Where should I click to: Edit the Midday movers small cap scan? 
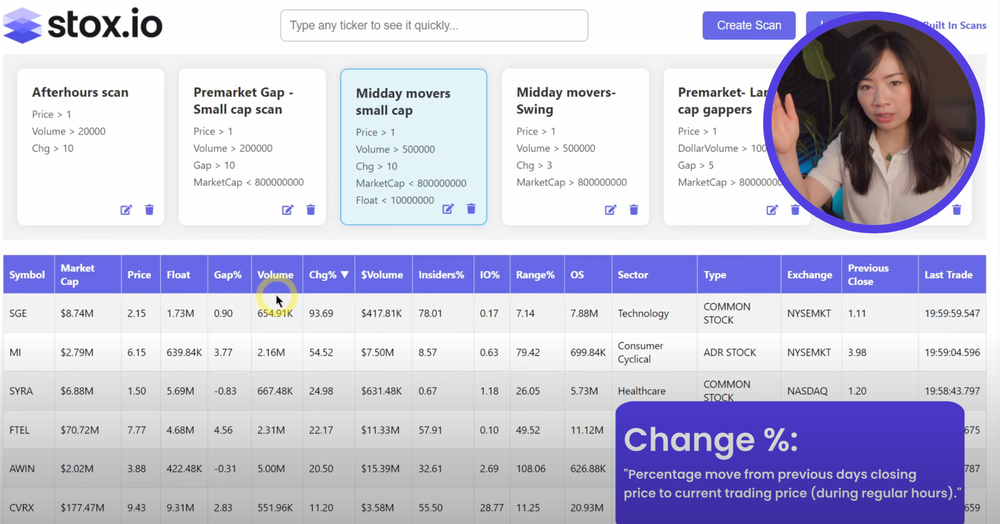click(448, 208)
